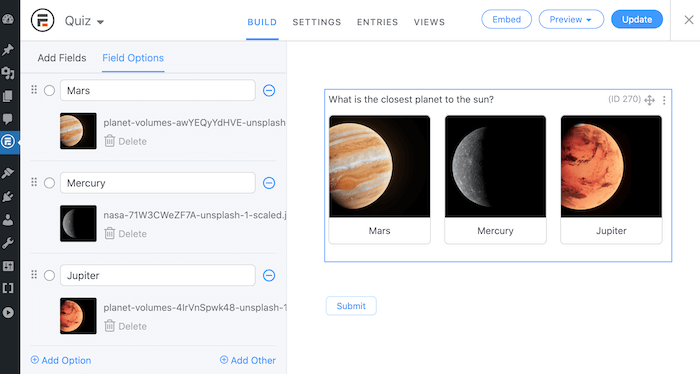Open the Preview dropdown button

(571, 20)
